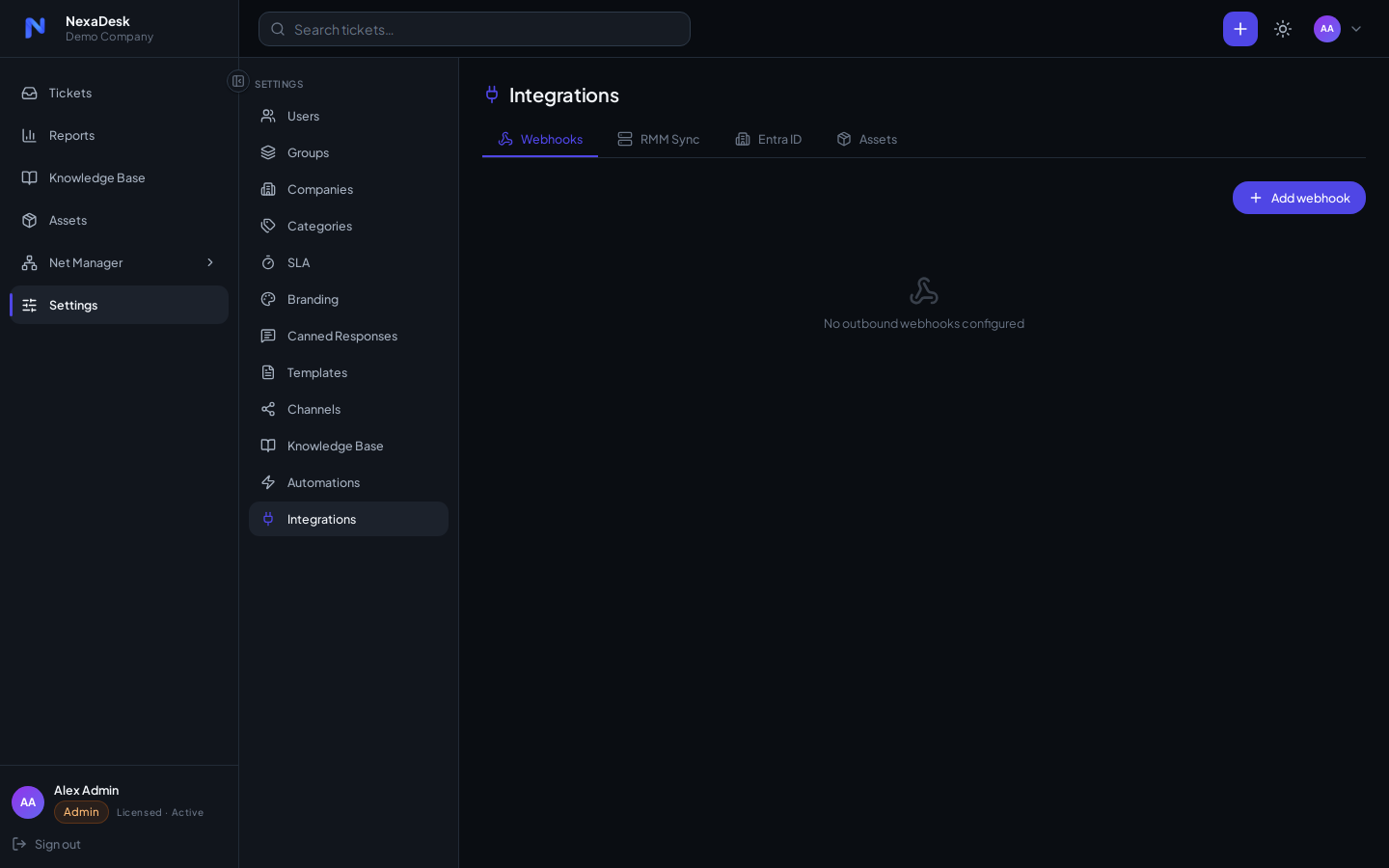This screenshot has height=868, width=1389.
Task: Toggle the light/dark theme sun icon
Action: point(1283,29)
